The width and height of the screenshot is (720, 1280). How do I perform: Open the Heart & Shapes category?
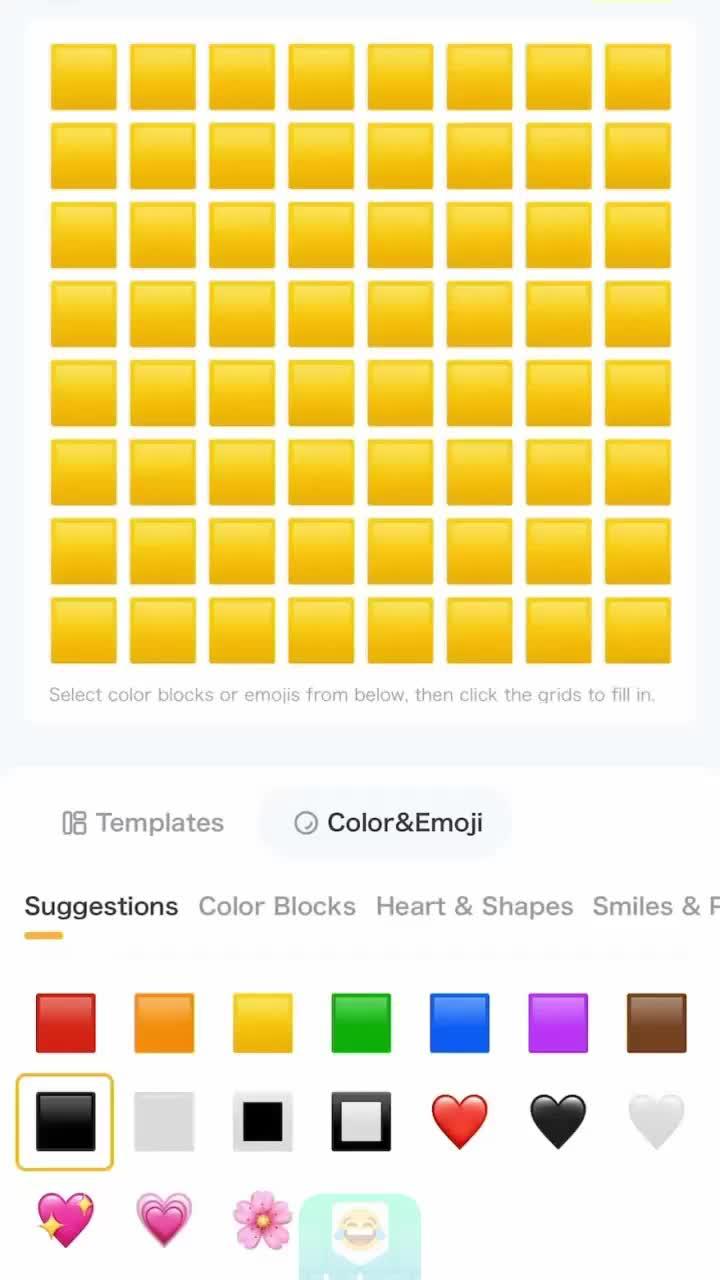tap(474, 906)
